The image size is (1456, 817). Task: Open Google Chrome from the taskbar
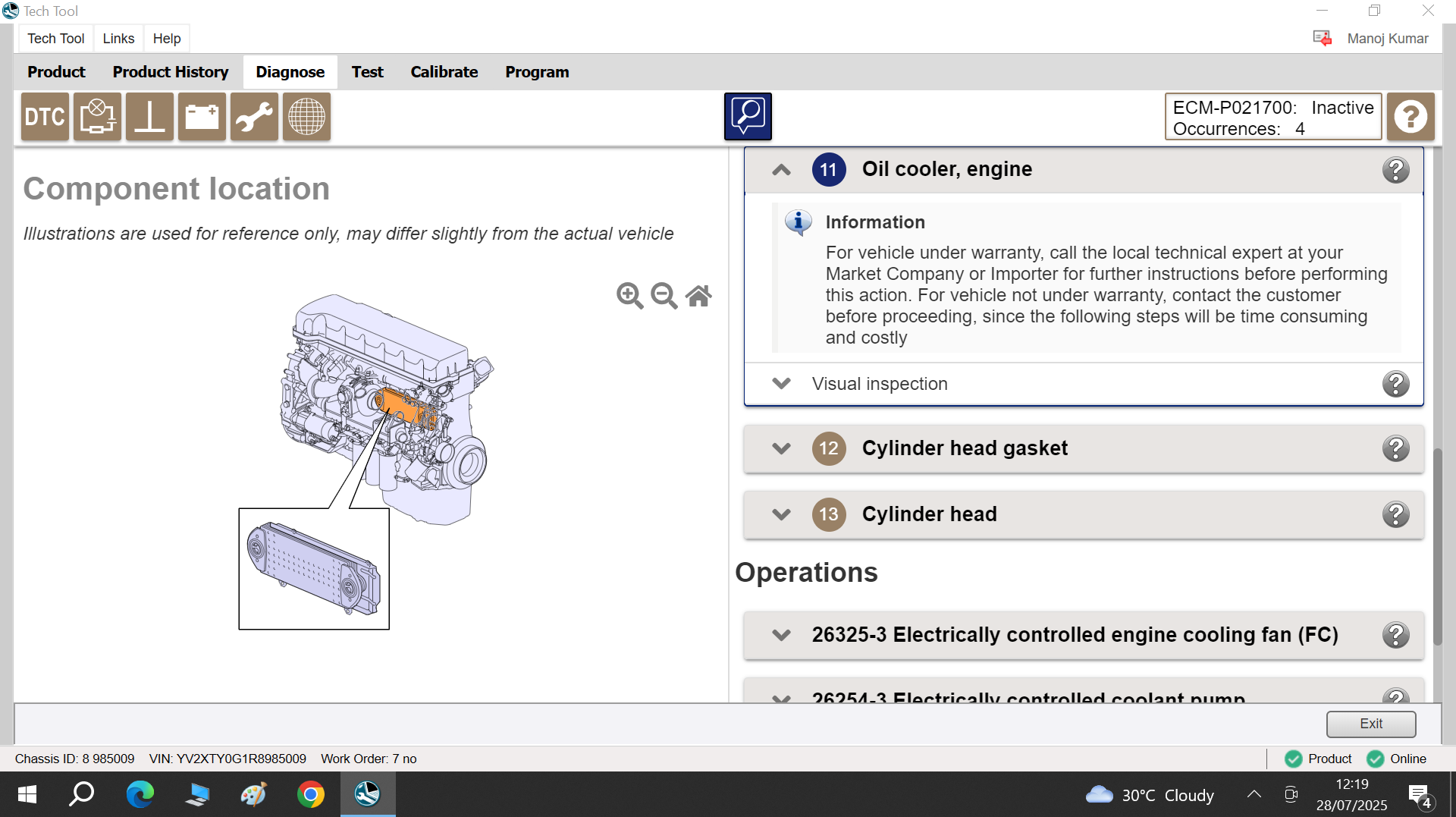point(310,794)
